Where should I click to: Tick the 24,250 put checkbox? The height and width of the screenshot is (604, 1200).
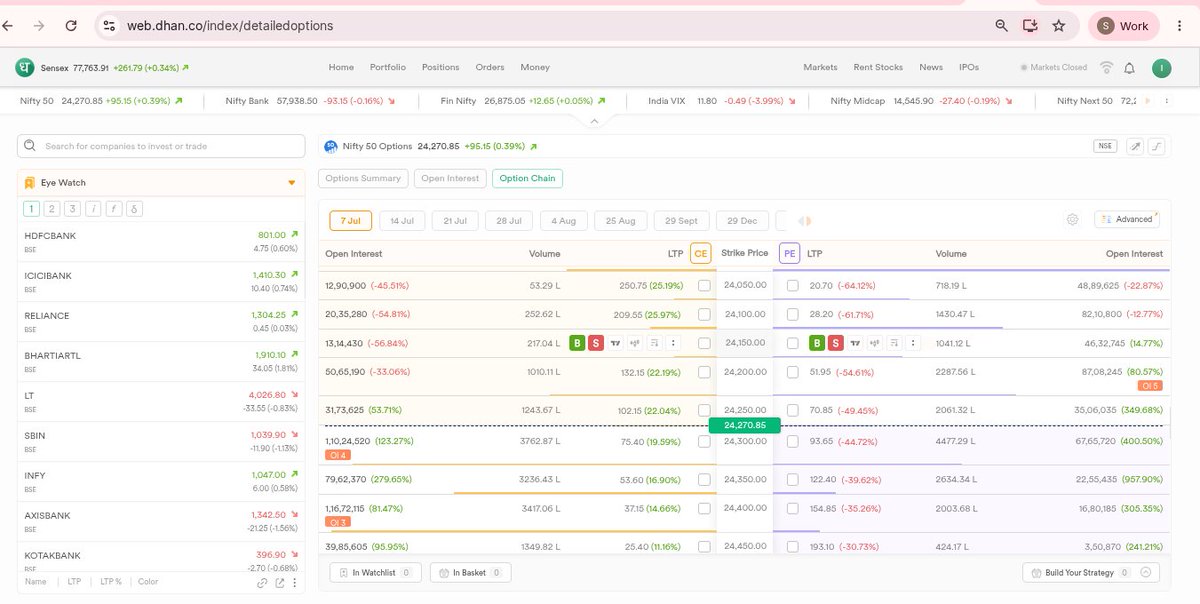(x=793, y=410)
